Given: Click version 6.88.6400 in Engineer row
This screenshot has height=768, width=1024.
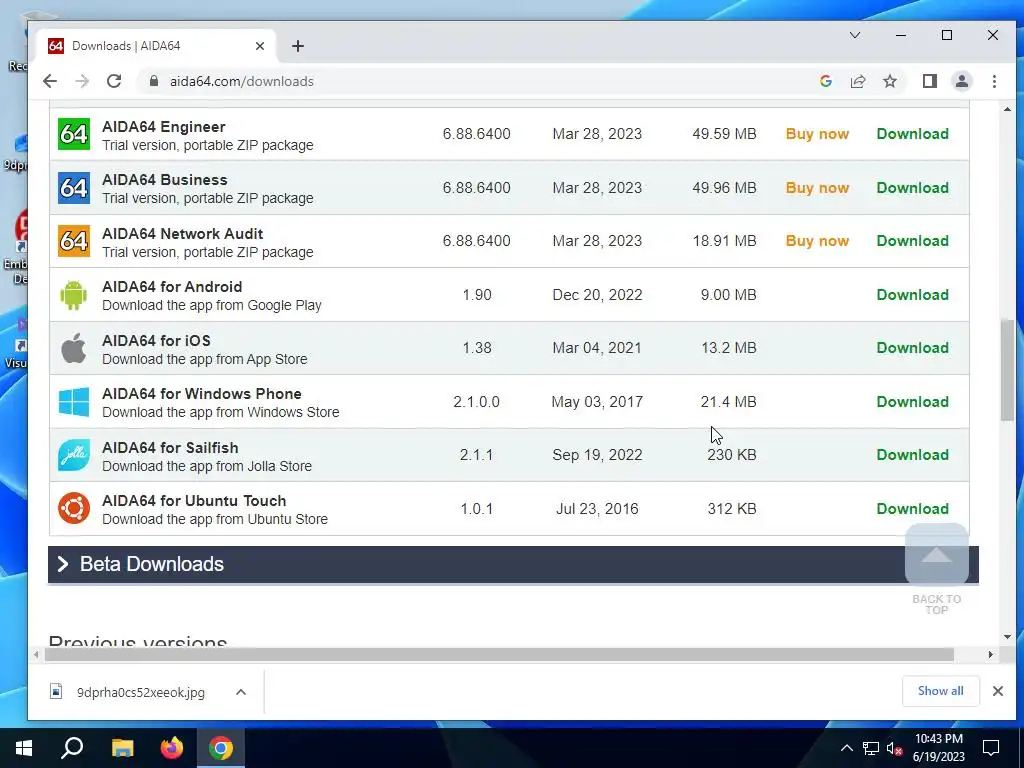Looking at the screenshot, I should click(x=476, y=134).
